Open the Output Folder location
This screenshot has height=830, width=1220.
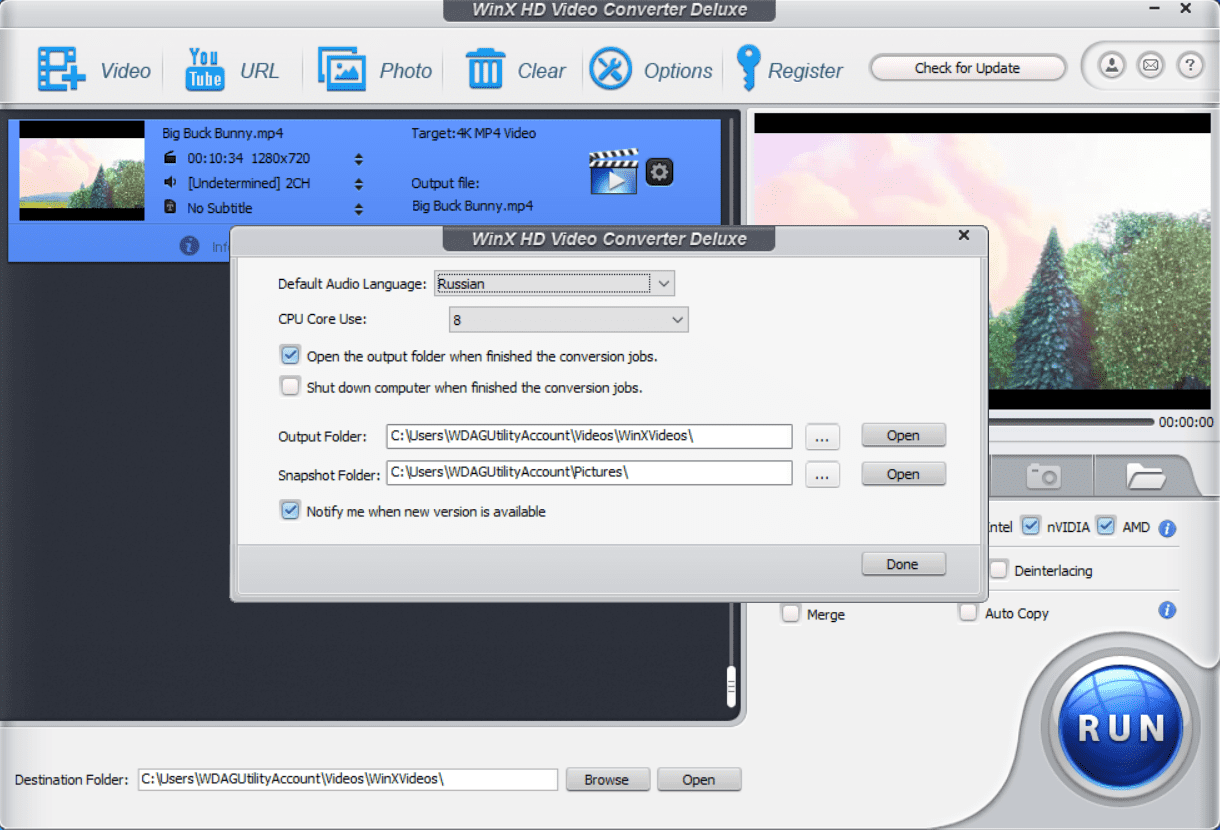pyautogui.click(x=903, y=435)
